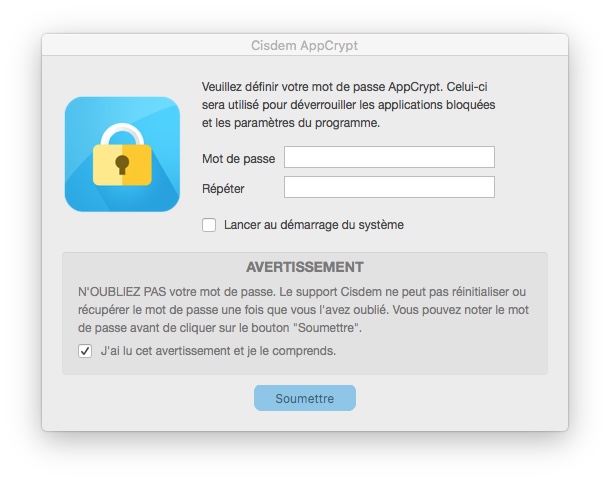Focus the Répéter password field

tap(389, 188)
